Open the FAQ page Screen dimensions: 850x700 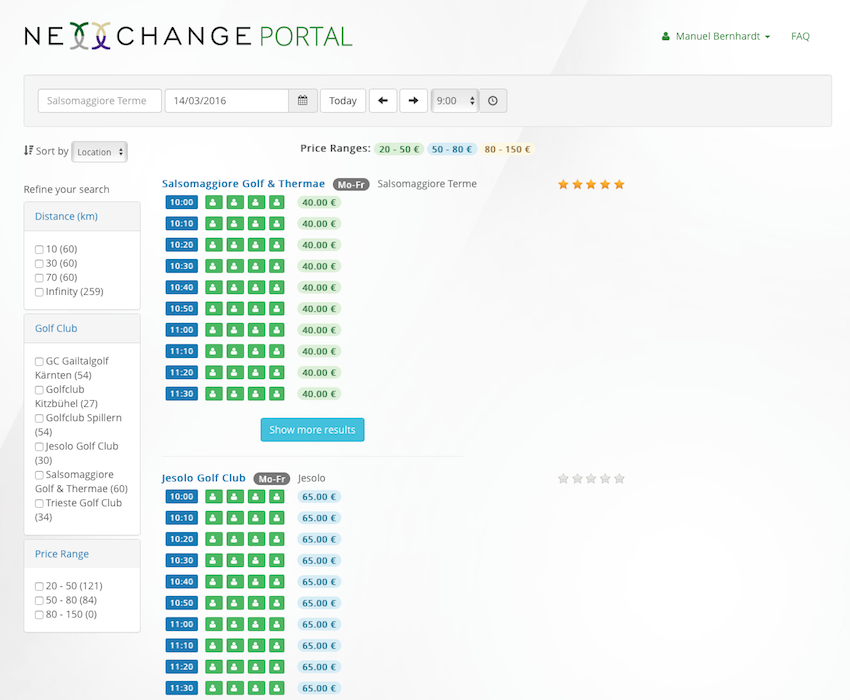point(800,36)
